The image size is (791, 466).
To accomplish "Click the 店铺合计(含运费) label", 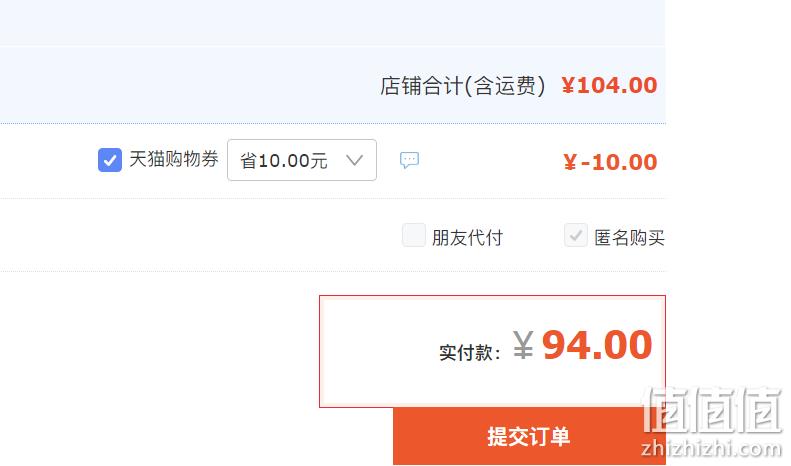I will 463,86.
